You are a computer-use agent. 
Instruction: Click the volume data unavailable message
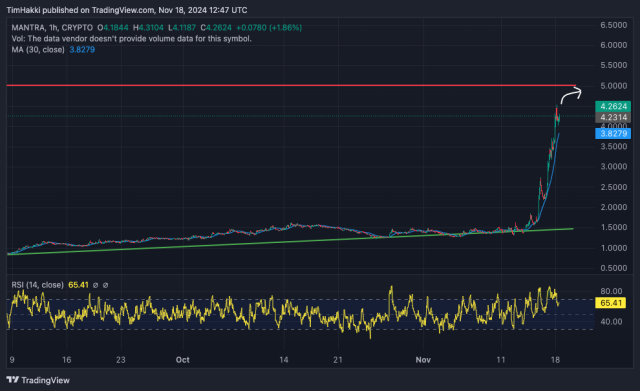(131, 39)
